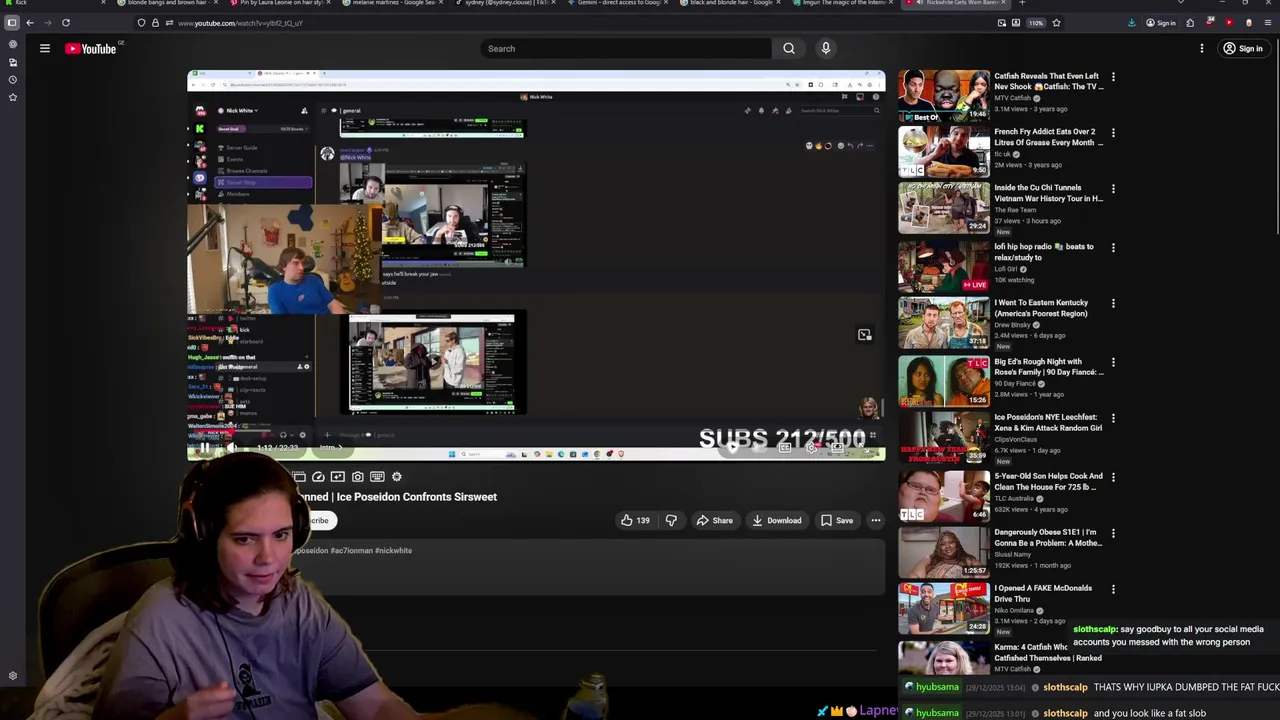Screen dimensions: 1280x720
Task: Open the gear options icon below video
Action: pos(396,477)
